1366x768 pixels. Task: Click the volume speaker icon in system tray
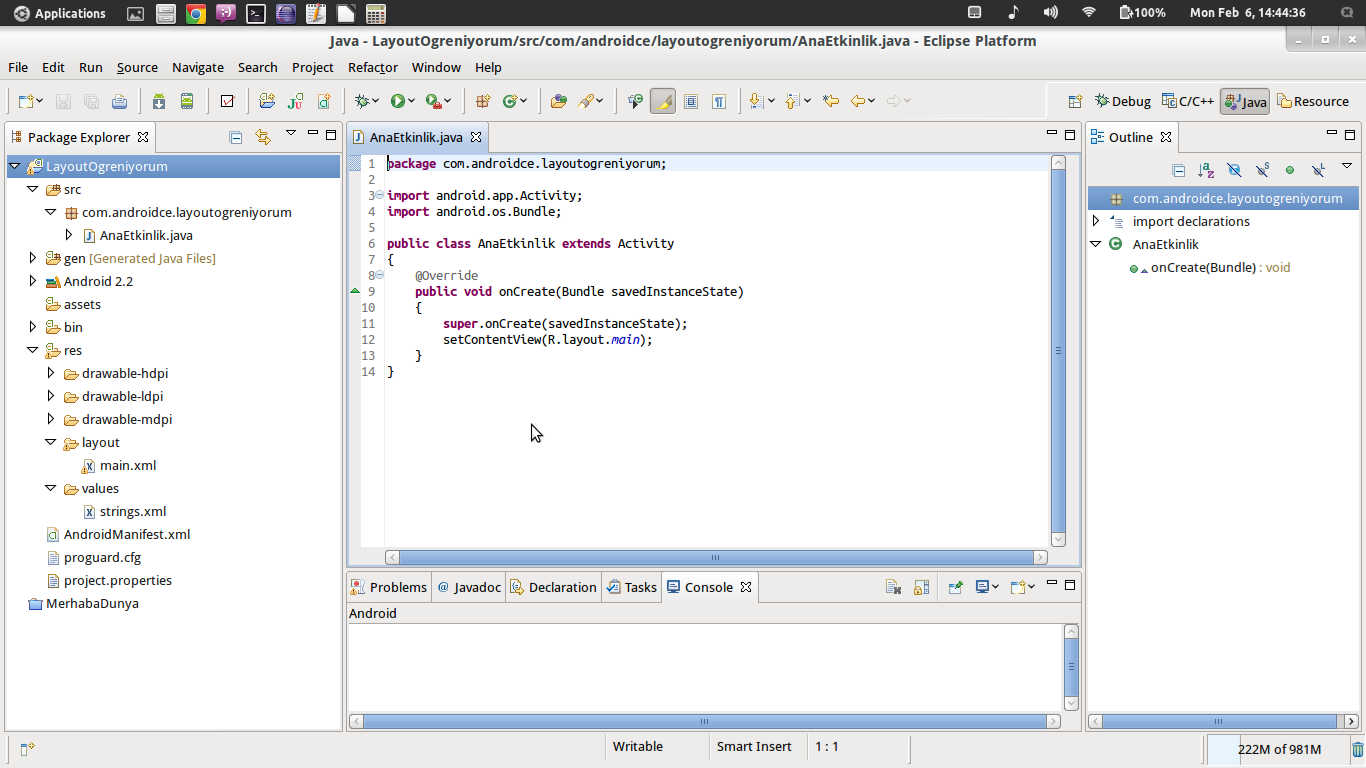(x=1050, y=13)
